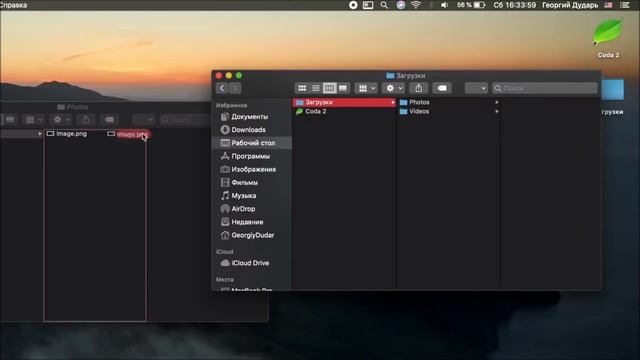Open the group-by dropdown in Photos window
Viewport: 640px width, 360px height.
(34, 120)
